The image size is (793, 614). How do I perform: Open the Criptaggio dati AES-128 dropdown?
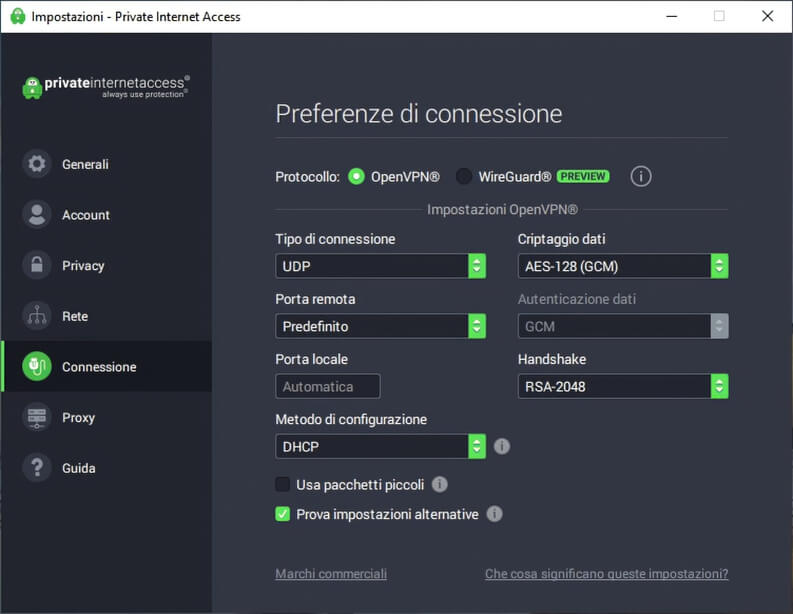coord(623,266)
